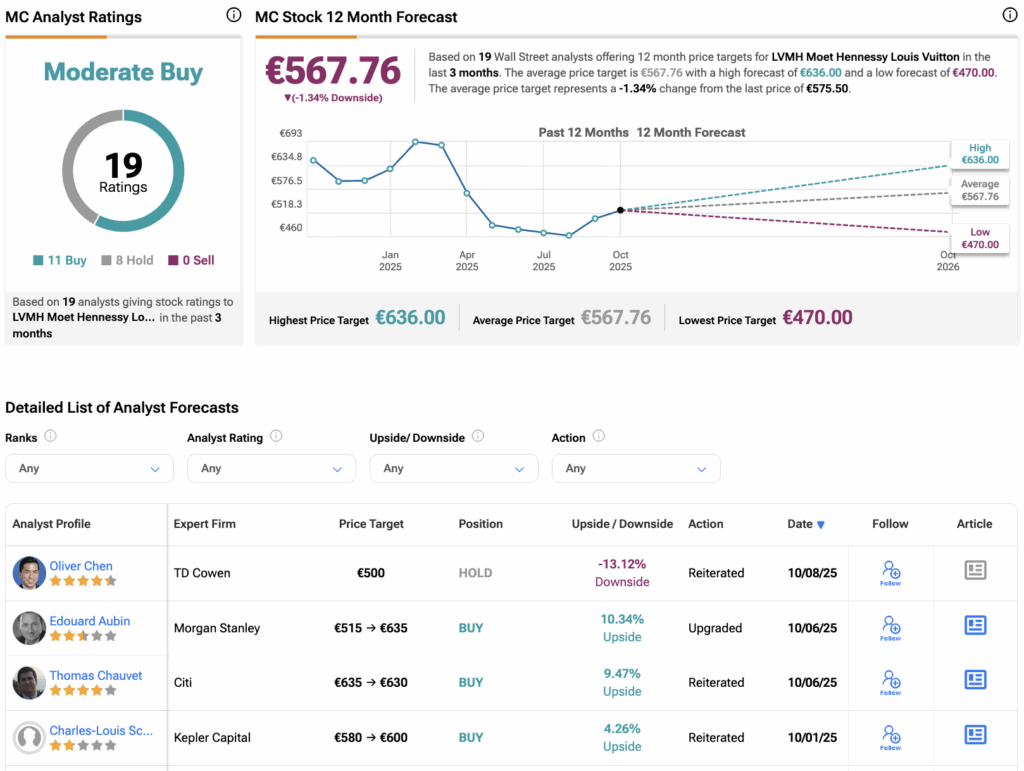Image resolution: width=1024 pixels, height=771 pixels.
Task: Follow analyst Oliver Chen
Action: pyautogui.click(x=890, y=573)
